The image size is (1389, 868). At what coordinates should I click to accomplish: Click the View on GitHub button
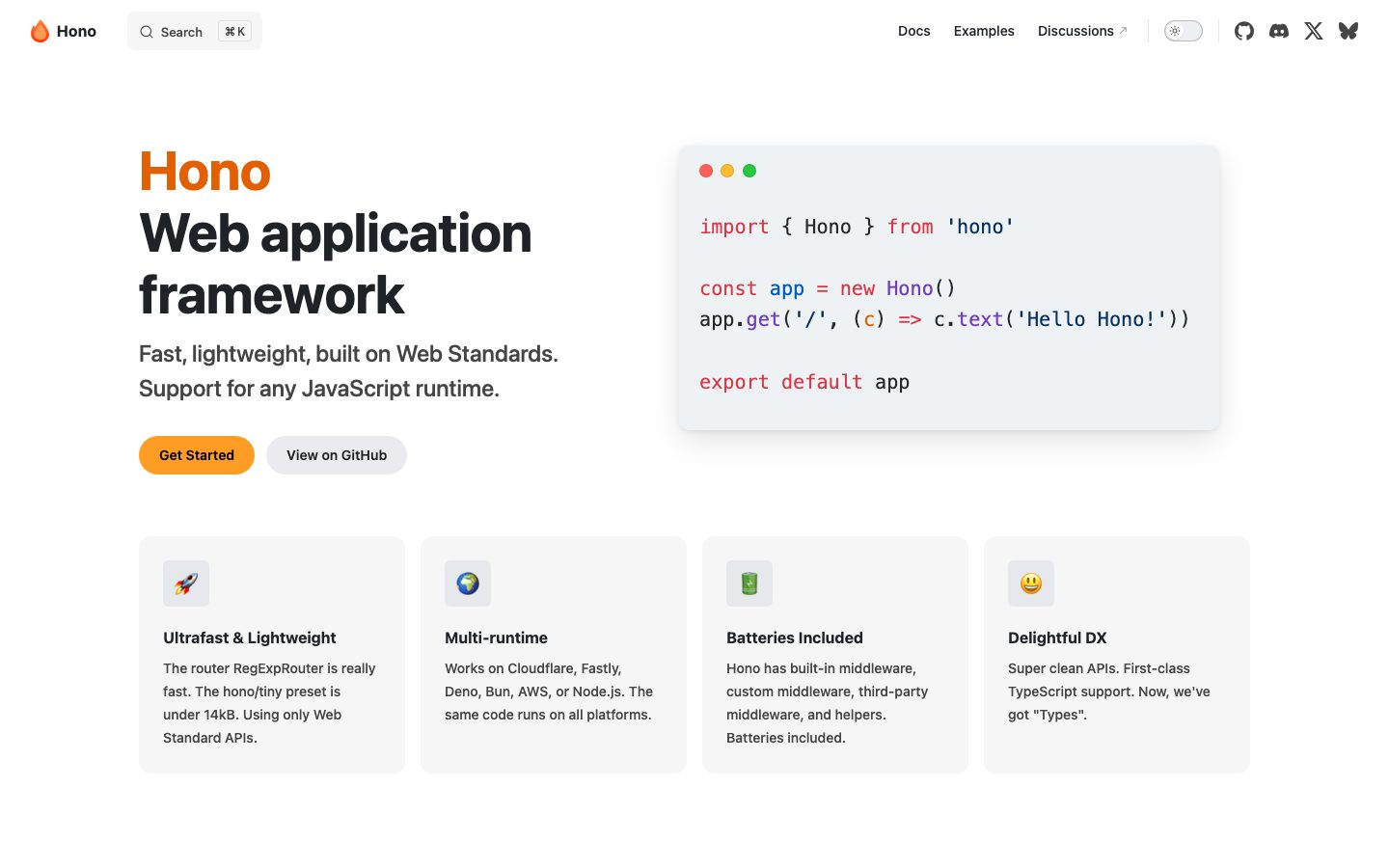(x=337, y=455)
